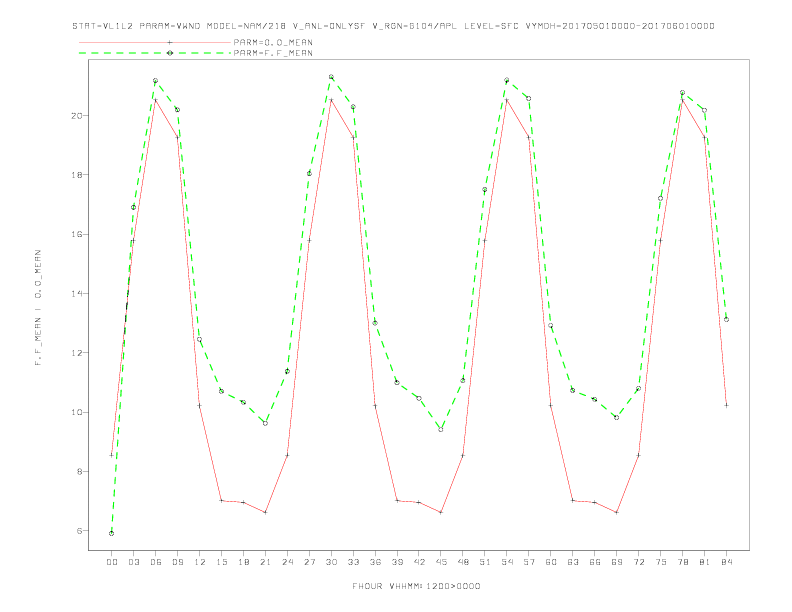Click x-axis tick label 66
This screenshot has width=792, height=612.
(x=595, y=562)
